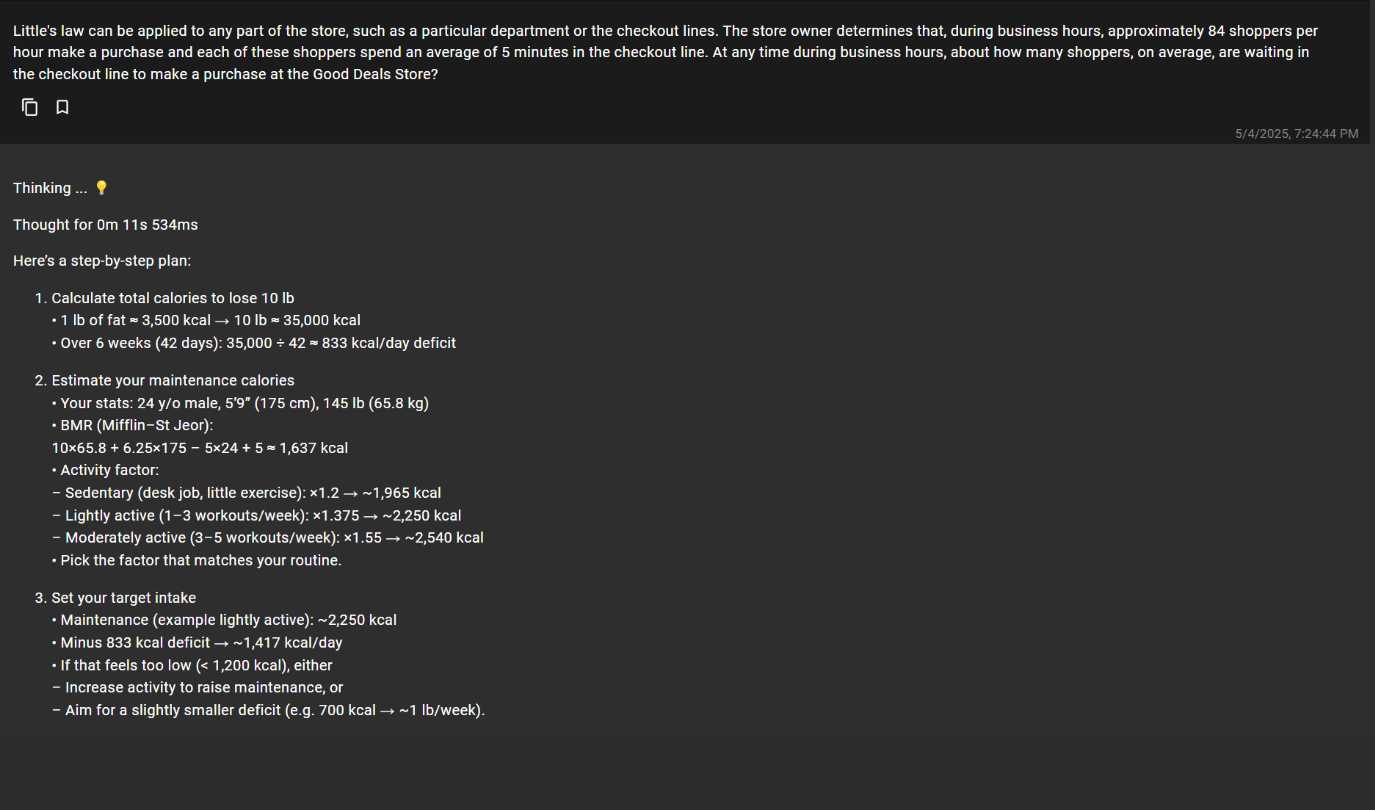This screenshot has height=810, width=1375.
Task: Select step 3 'Set your target intake'
Action: tap(124, 598)
